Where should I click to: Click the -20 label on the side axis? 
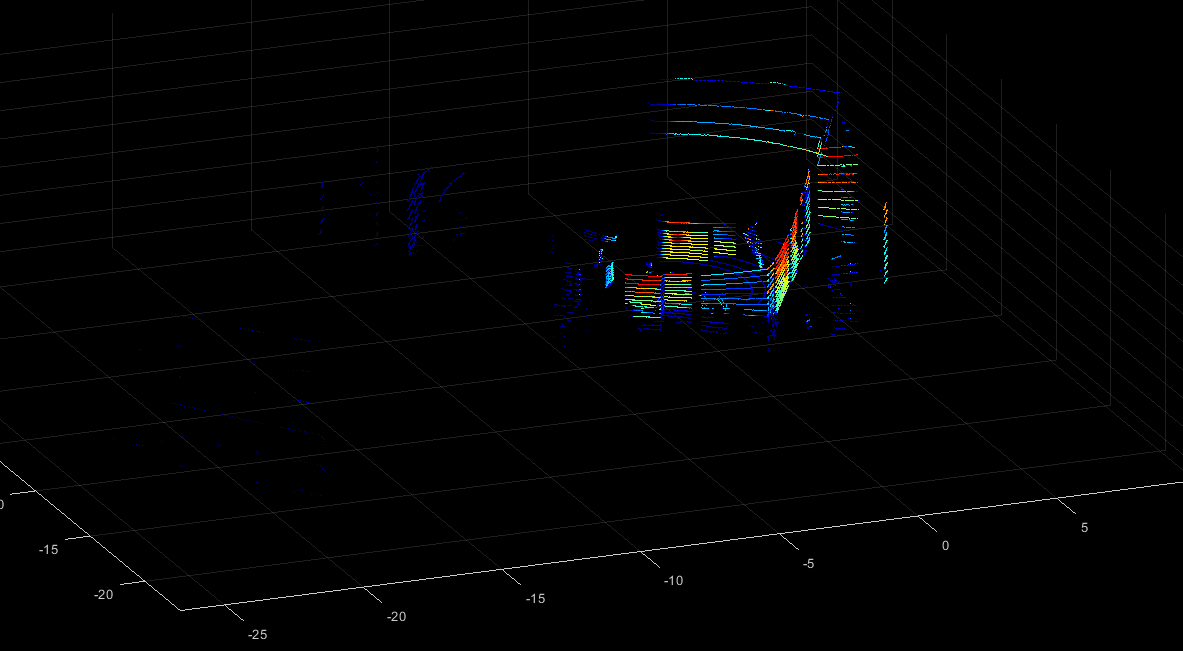click(x=103, y=594)
